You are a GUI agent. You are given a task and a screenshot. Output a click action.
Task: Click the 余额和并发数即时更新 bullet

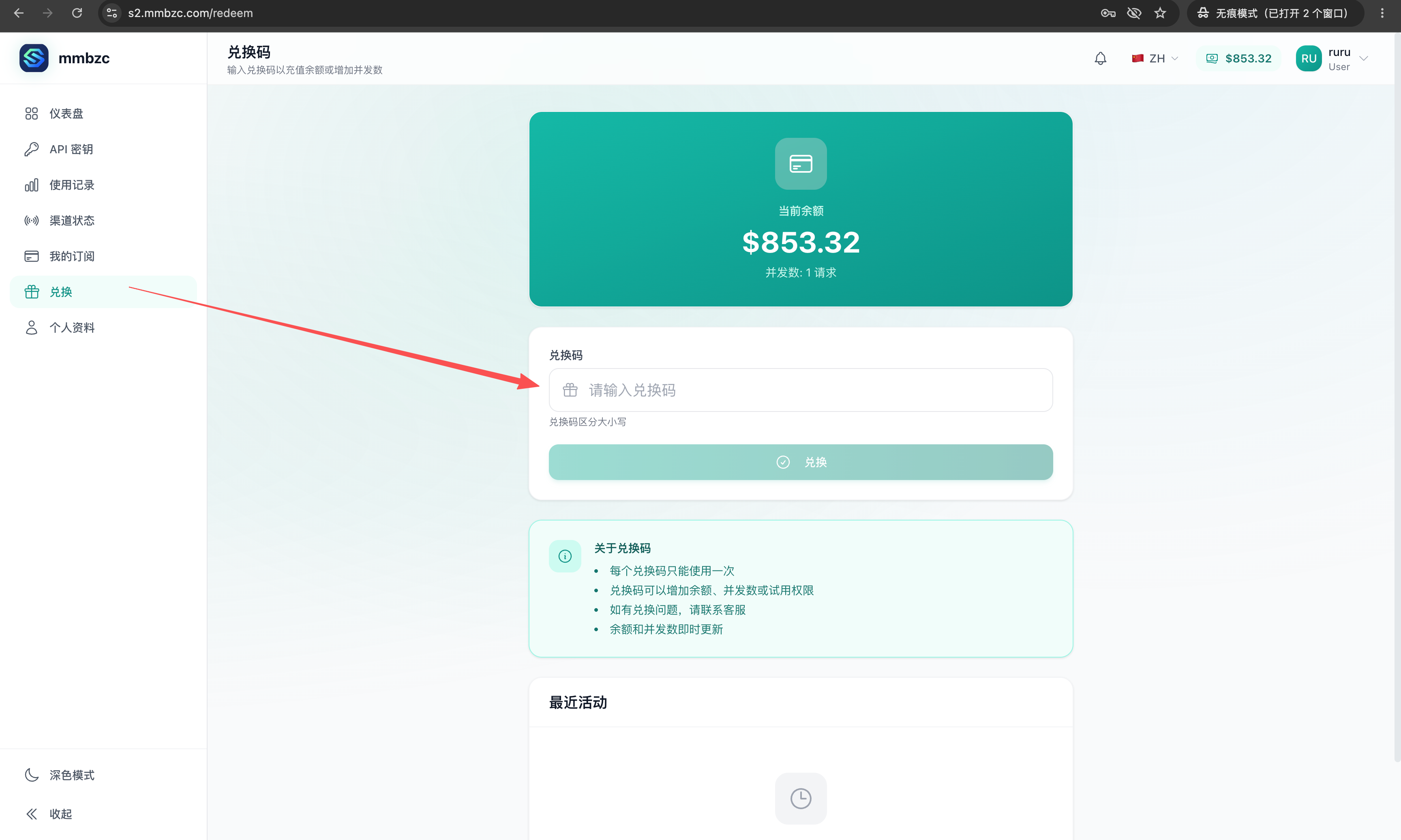pos(666,629)
